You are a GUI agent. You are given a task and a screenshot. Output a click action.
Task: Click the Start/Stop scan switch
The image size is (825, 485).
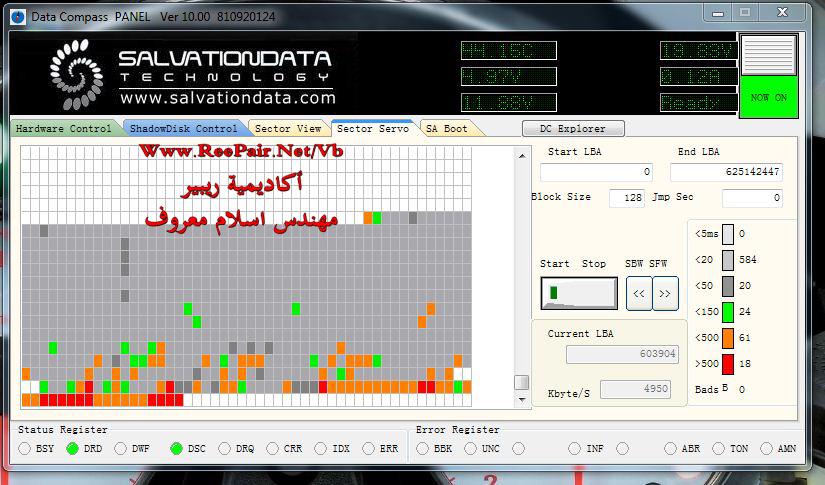[579, 293]
